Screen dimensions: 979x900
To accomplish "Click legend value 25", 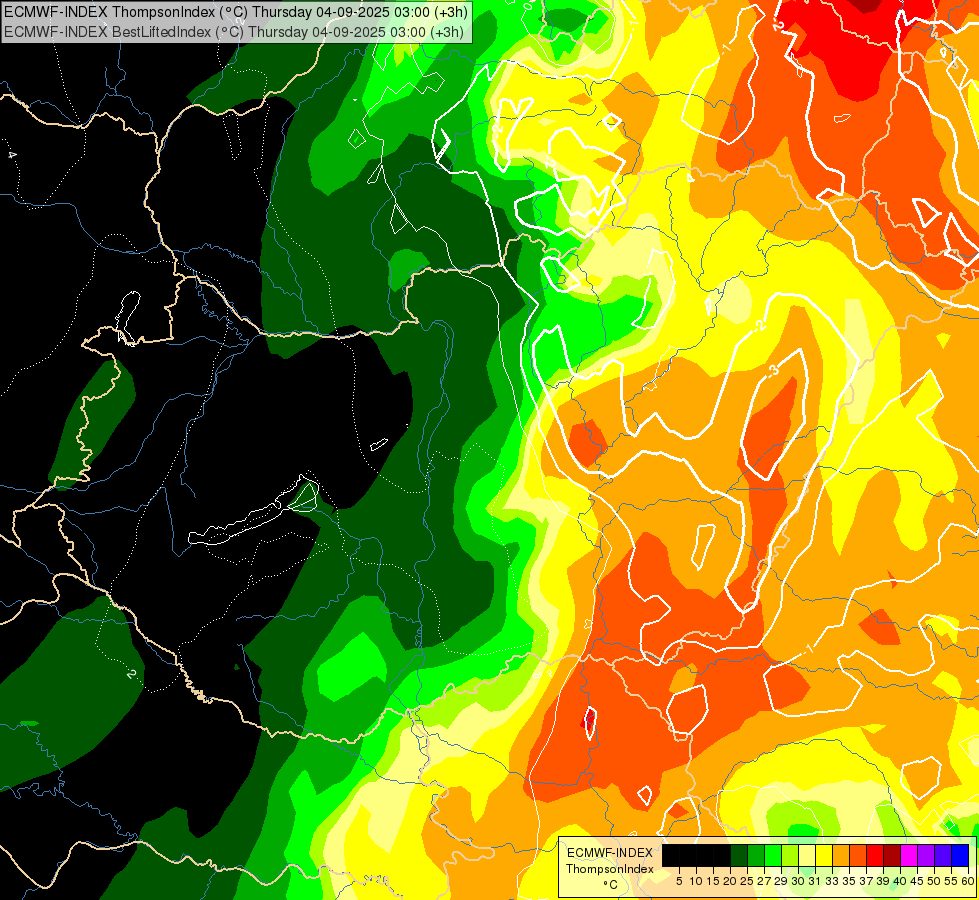I will (747, 881).
